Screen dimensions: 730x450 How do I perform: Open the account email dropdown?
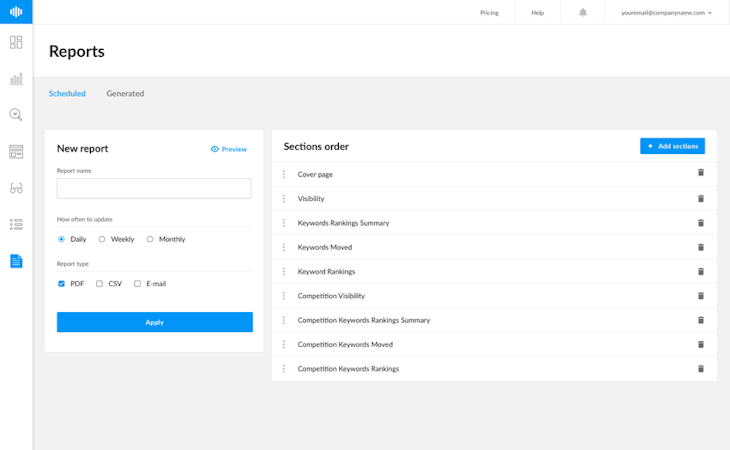point(666,13)
